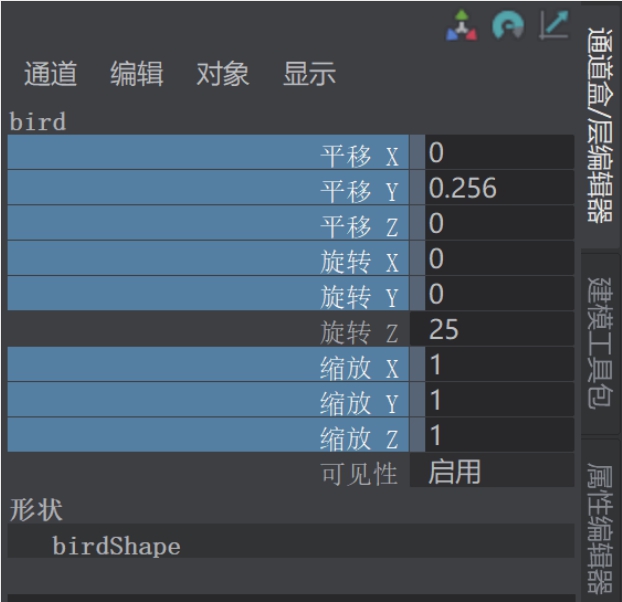Screen dimensions: 622x602
Task: Click the teal diagonal arrow axis icon
Action: (x=553, y=26)
